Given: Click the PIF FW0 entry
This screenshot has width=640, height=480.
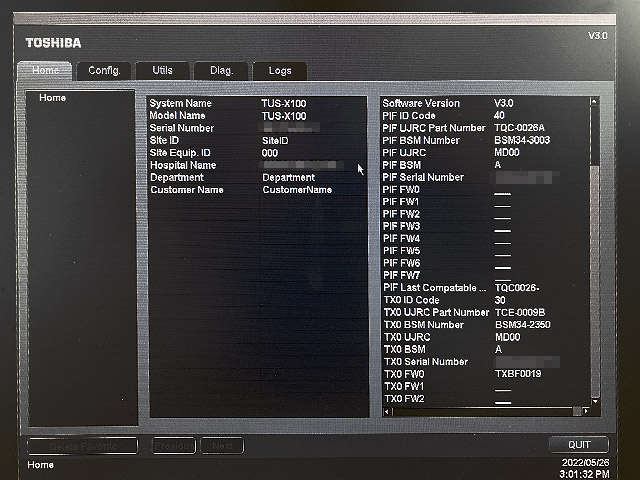Looking at the screenshot, I should pyautogui.click(x=486, y=189).
